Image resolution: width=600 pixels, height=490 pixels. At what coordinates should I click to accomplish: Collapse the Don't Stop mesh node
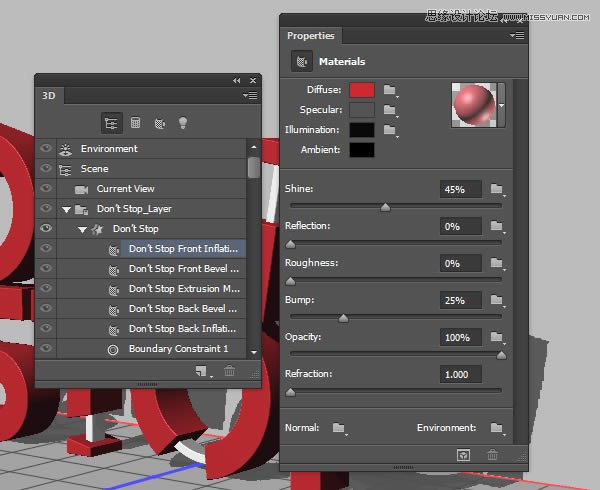(82, 230)
